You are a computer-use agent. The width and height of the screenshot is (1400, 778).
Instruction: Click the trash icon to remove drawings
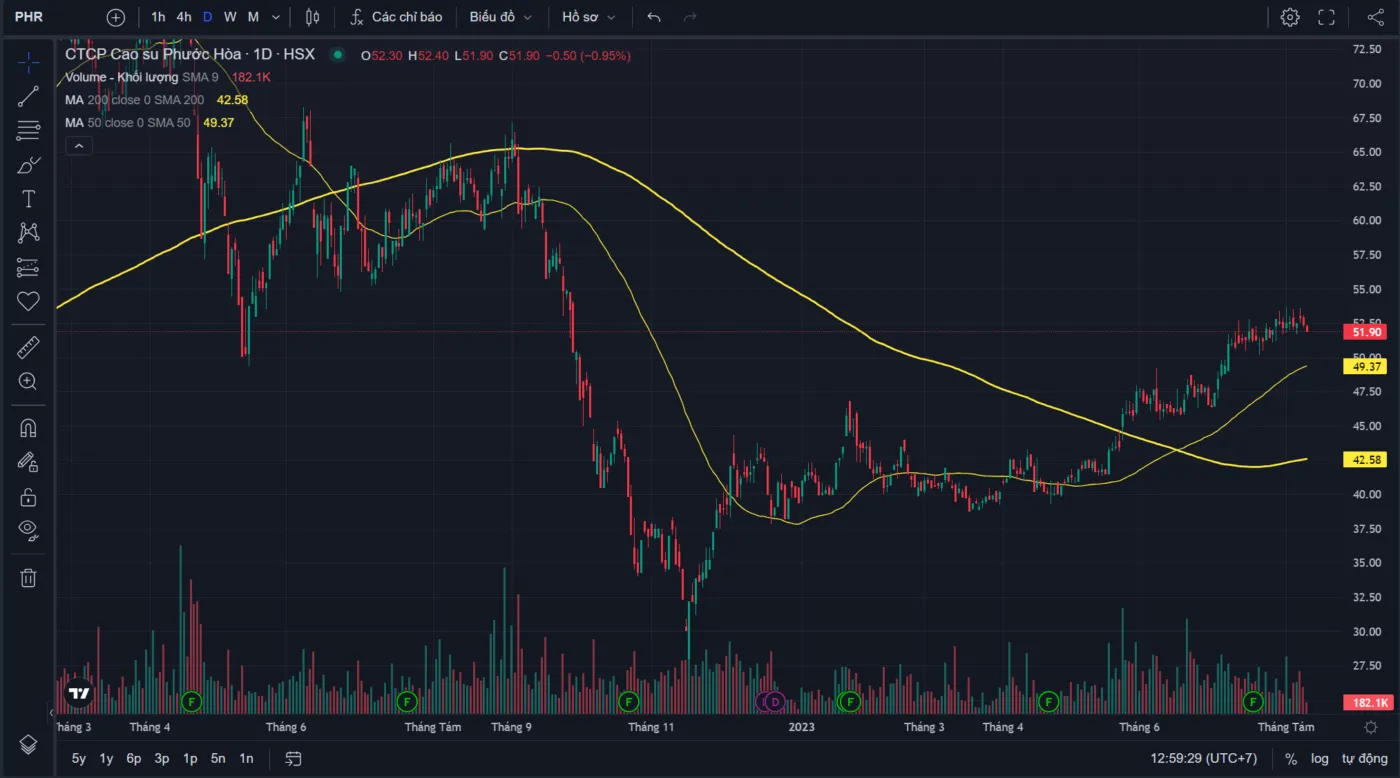28,577
